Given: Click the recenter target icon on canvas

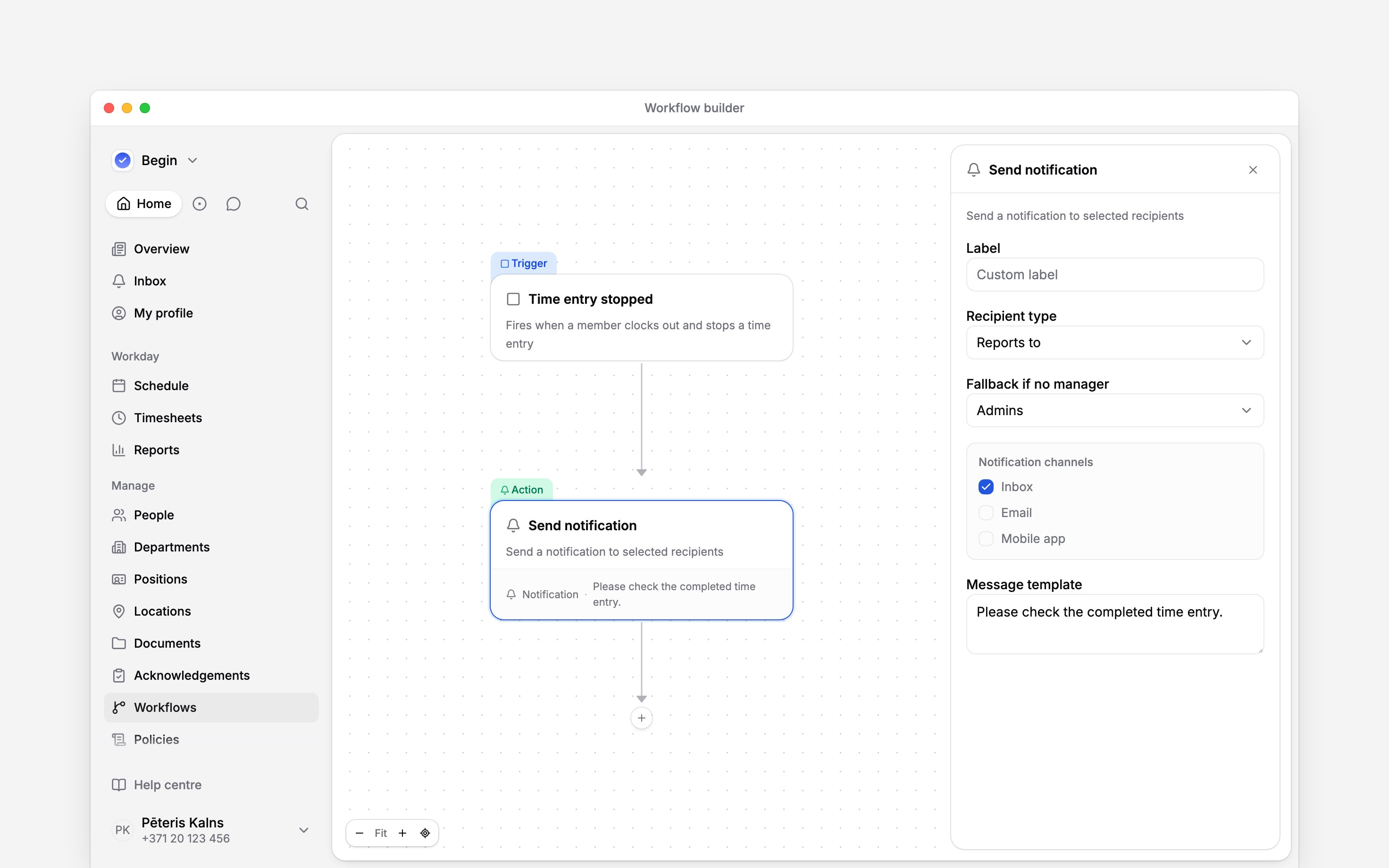Looking at the screenshot, I should click(x=425, y=833).
